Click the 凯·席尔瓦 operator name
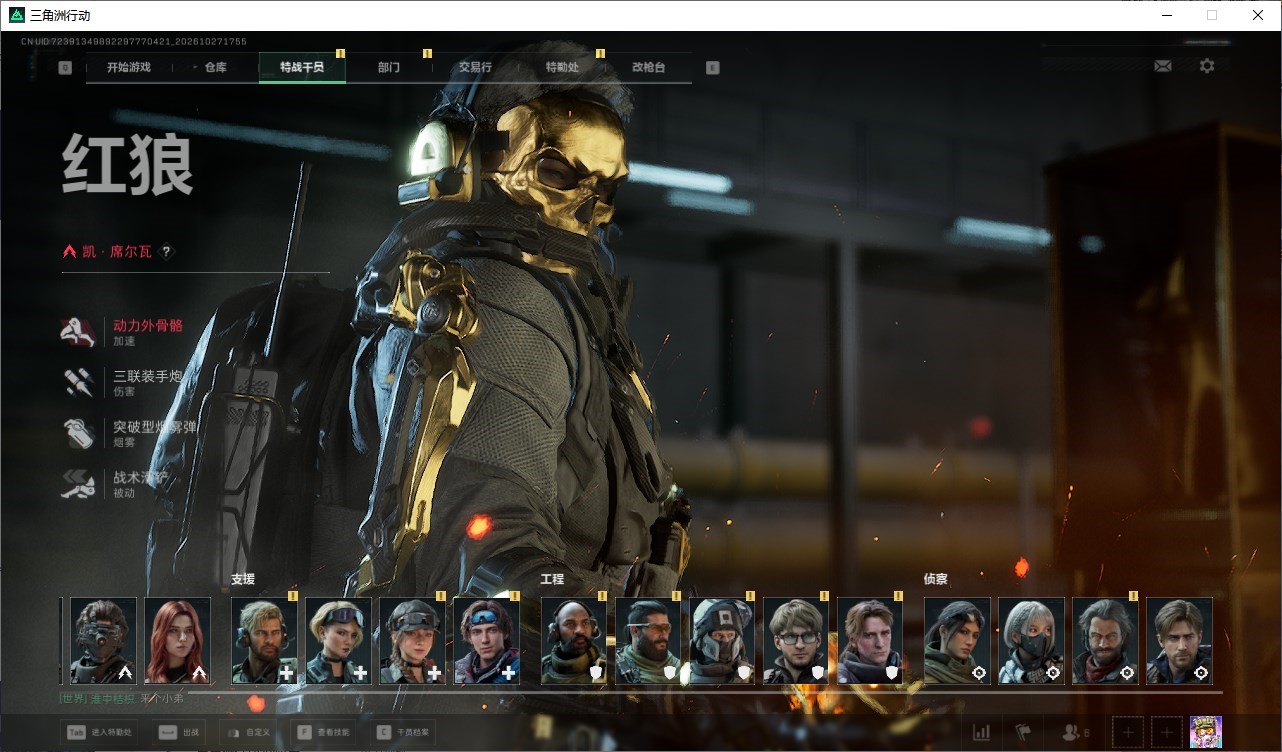 coord(118,252)
